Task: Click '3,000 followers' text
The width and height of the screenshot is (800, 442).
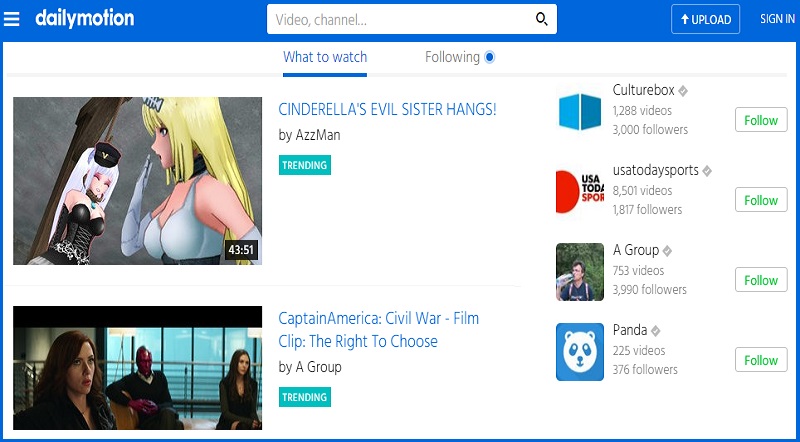Action: tap(651, 130)
